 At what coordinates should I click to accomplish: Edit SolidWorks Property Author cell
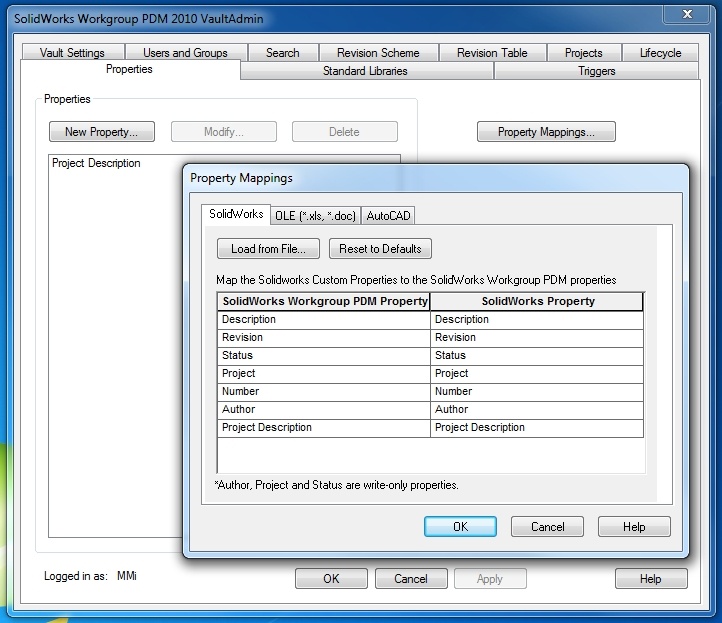(537, 409)
